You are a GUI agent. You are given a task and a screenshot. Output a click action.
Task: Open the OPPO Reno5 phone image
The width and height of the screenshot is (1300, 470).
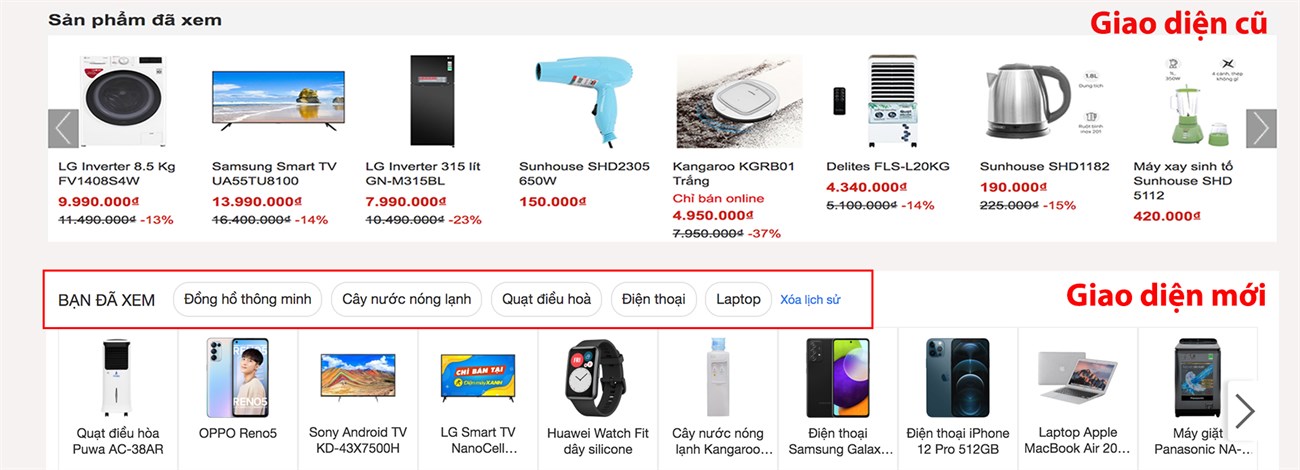point(237,377)
